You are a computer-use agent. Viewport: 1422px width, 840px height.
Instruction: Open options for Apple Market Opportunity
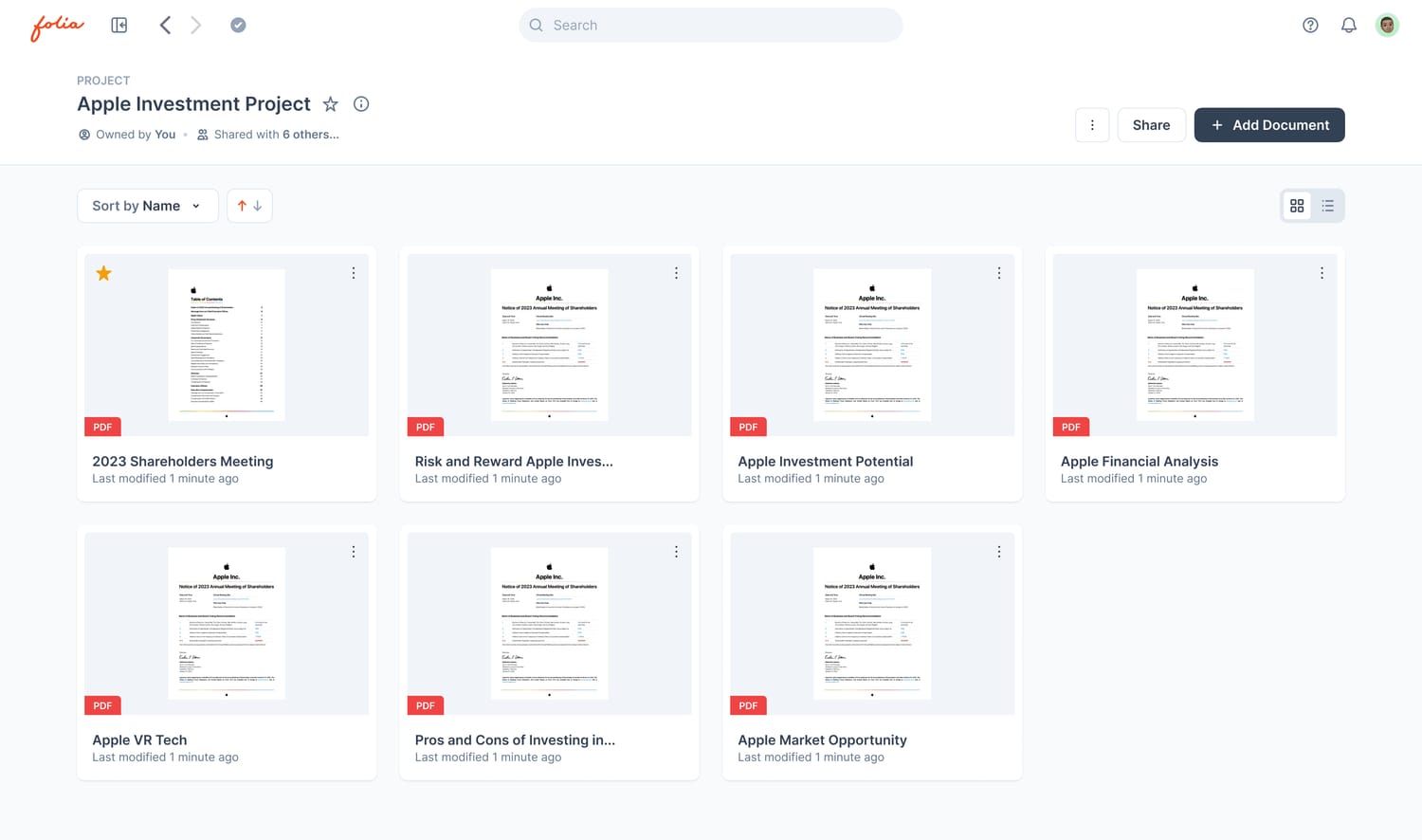pos(999,552)
